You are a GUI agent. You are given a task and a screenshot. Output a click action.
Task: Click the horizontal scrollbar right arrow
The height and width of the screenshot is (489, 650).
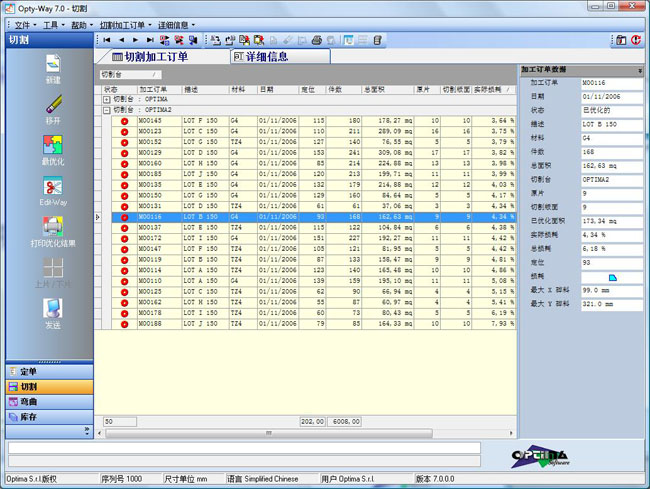pos(511,433)
